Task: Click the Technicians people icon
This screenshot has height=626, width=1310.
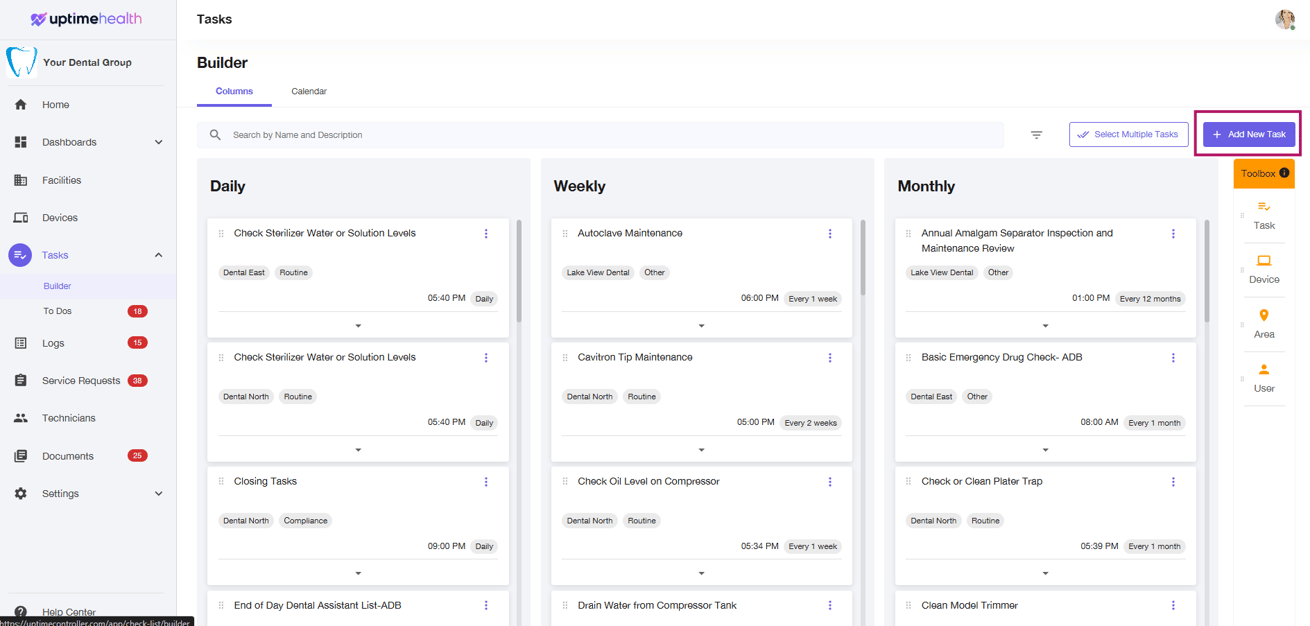Action: (x=21, y=418)
